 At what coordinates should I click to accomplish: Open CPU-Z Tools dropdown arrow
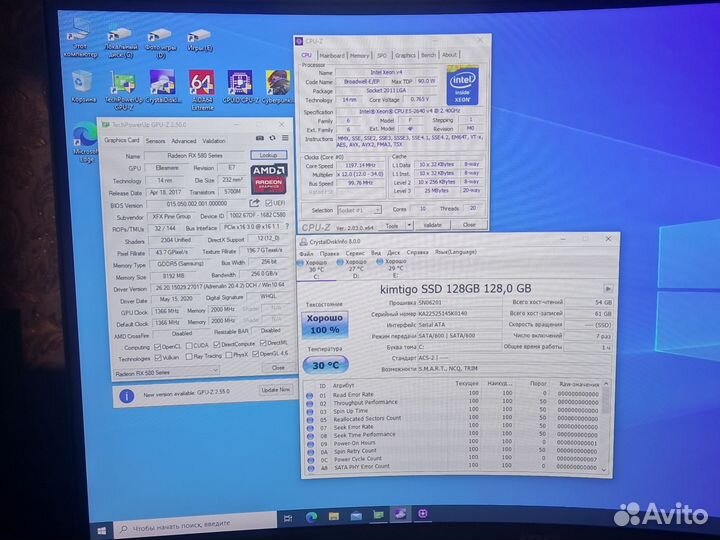tap(409, 225)
